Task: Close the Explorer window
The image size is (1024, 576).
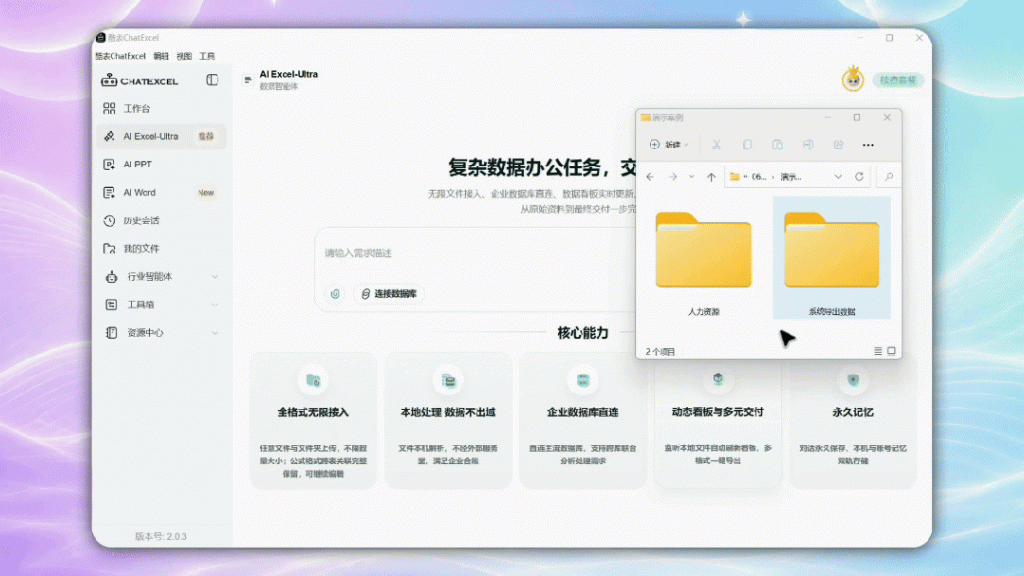Action: 887,118
